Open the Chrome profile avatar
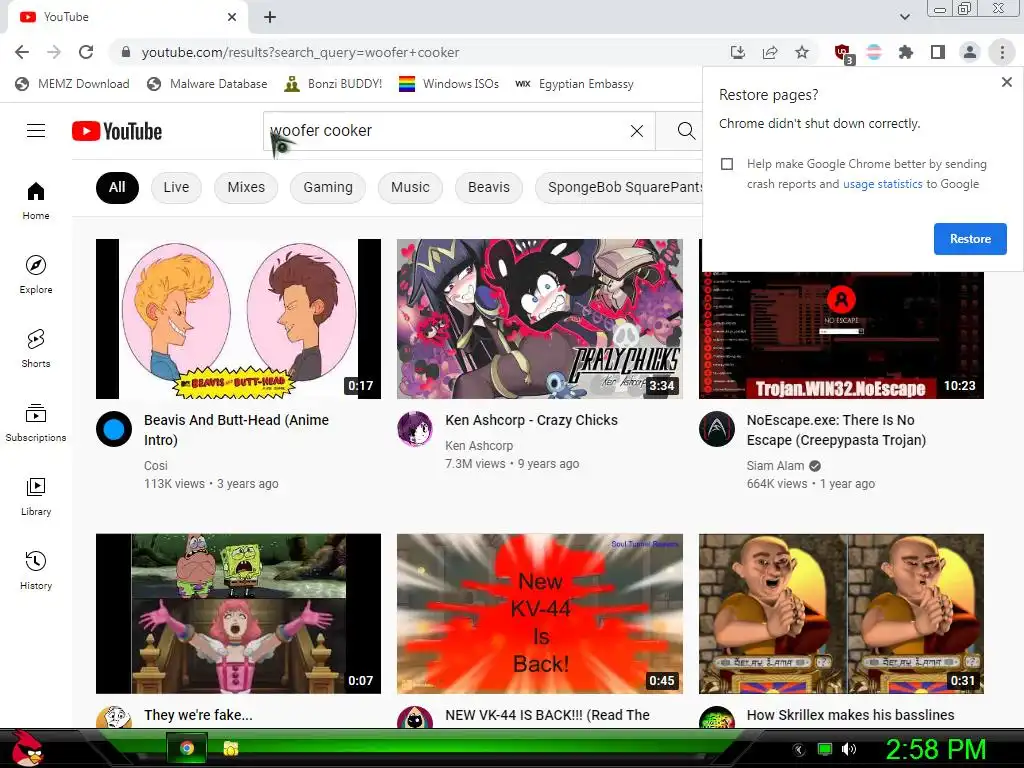 tap(970, 52)
